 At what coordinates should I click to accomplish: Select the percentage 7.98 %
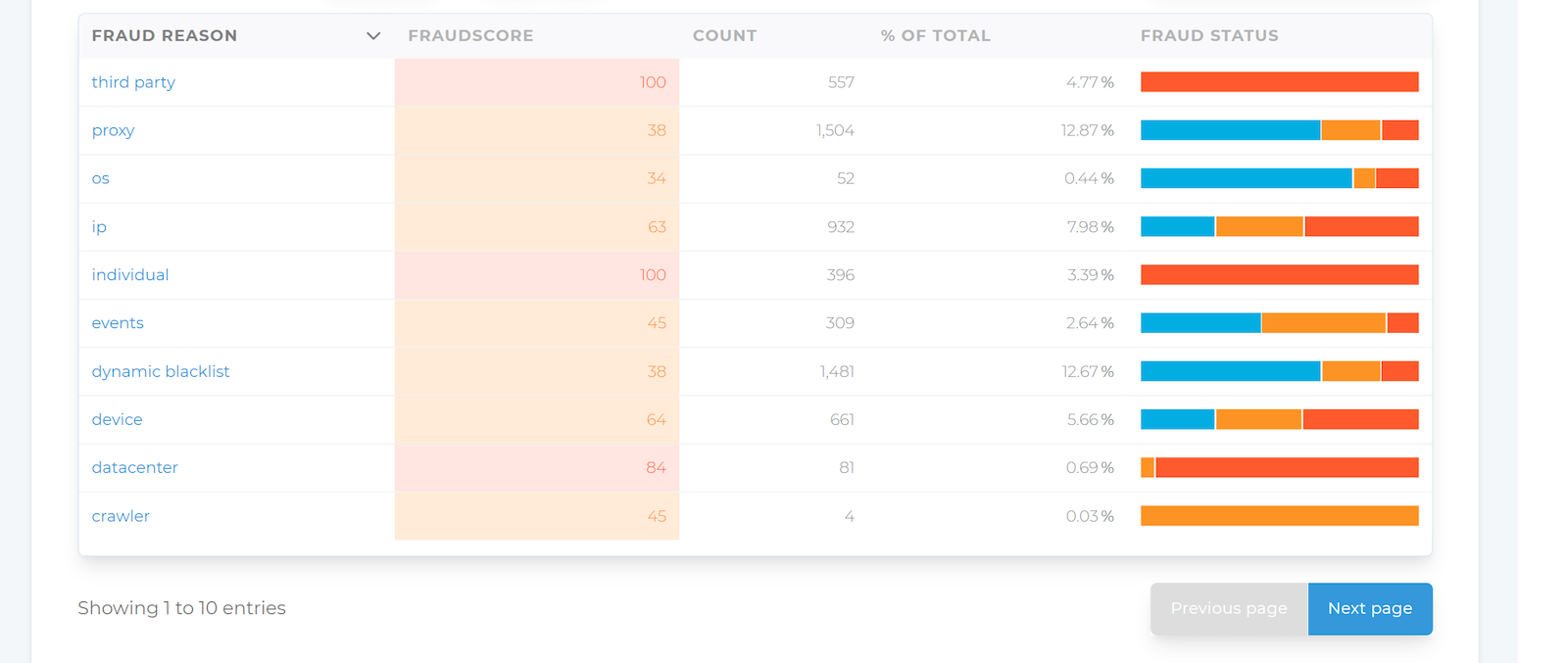1090,227
